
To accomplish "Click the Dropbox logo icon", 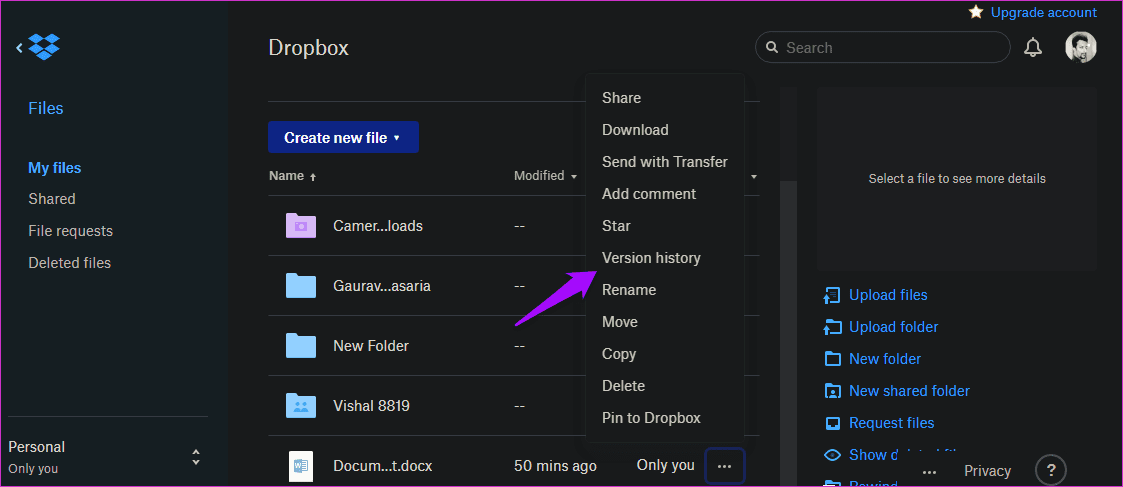I will click(x=44, y=47).
